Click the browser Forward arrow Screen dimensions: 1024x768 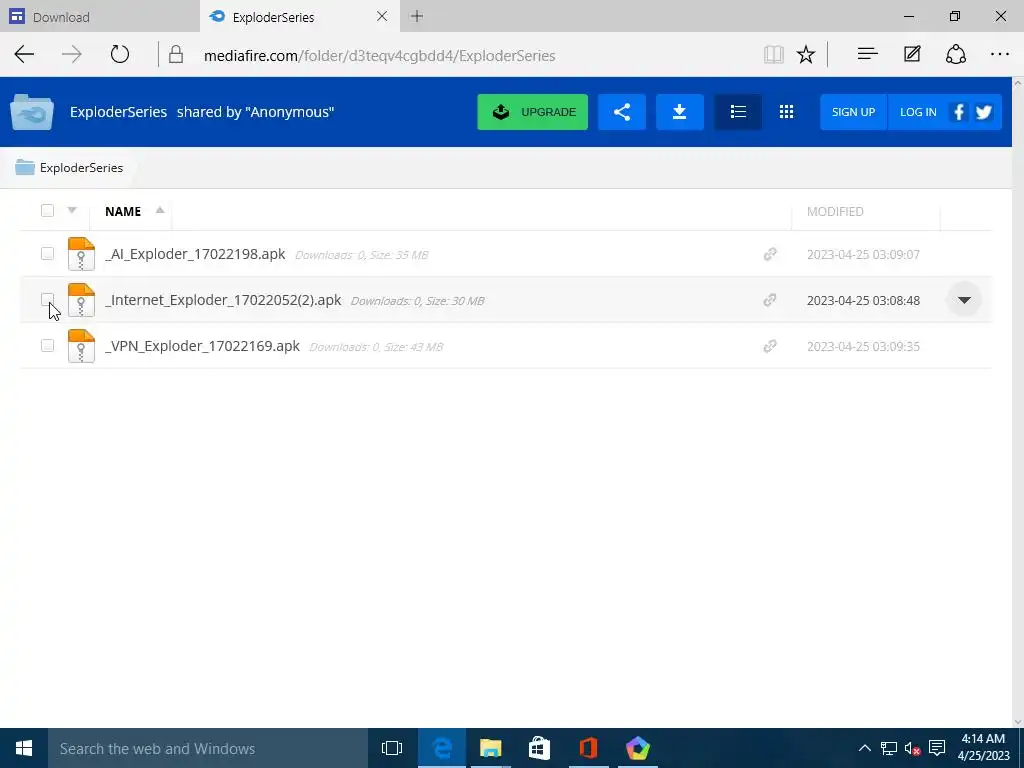coord(72,54)
